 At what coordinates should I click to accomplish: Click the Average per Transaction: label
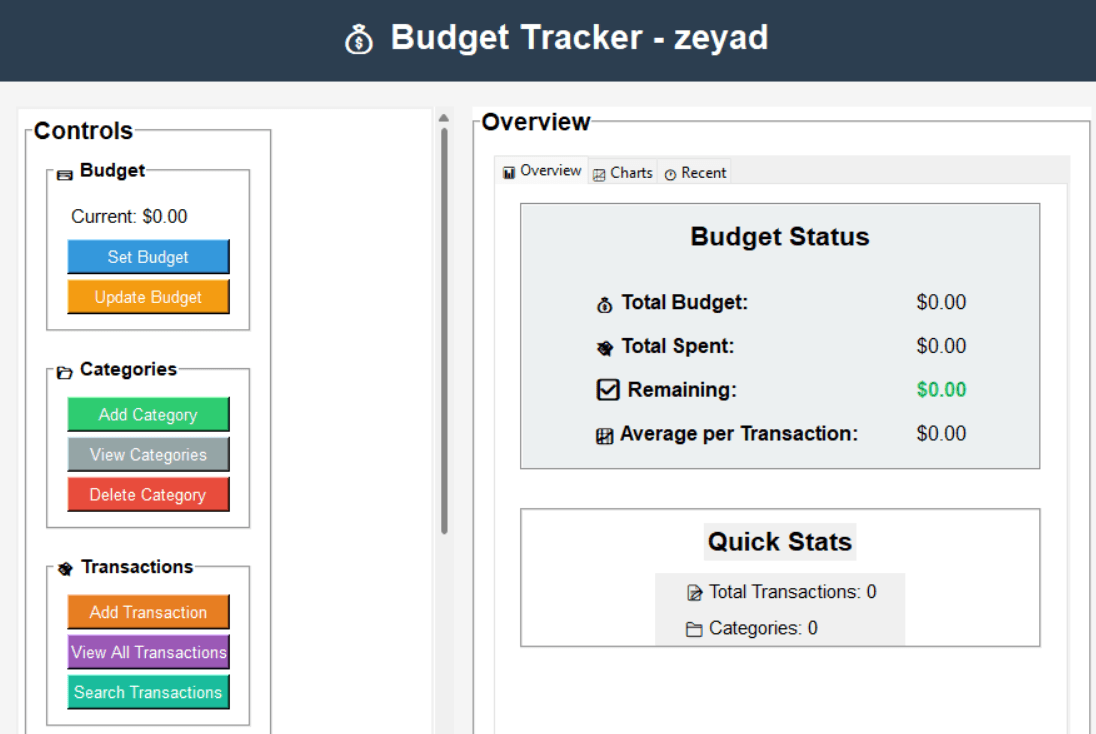pos(739,433)
